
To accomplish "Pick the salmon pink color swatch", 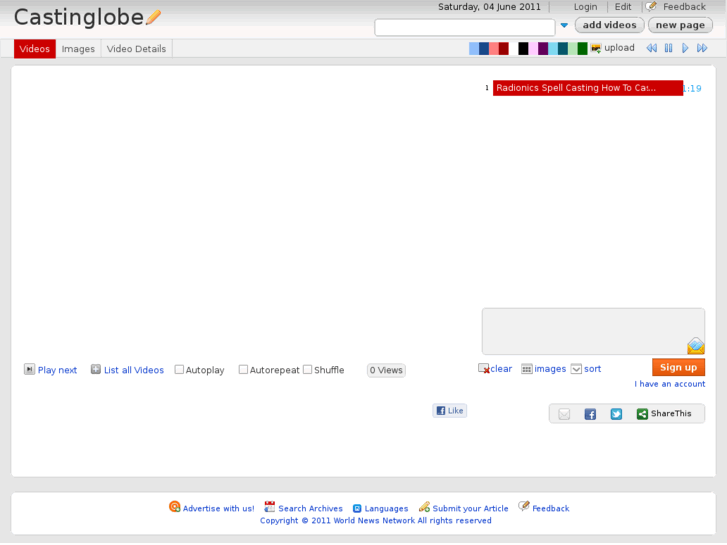I will pos(494,48).
